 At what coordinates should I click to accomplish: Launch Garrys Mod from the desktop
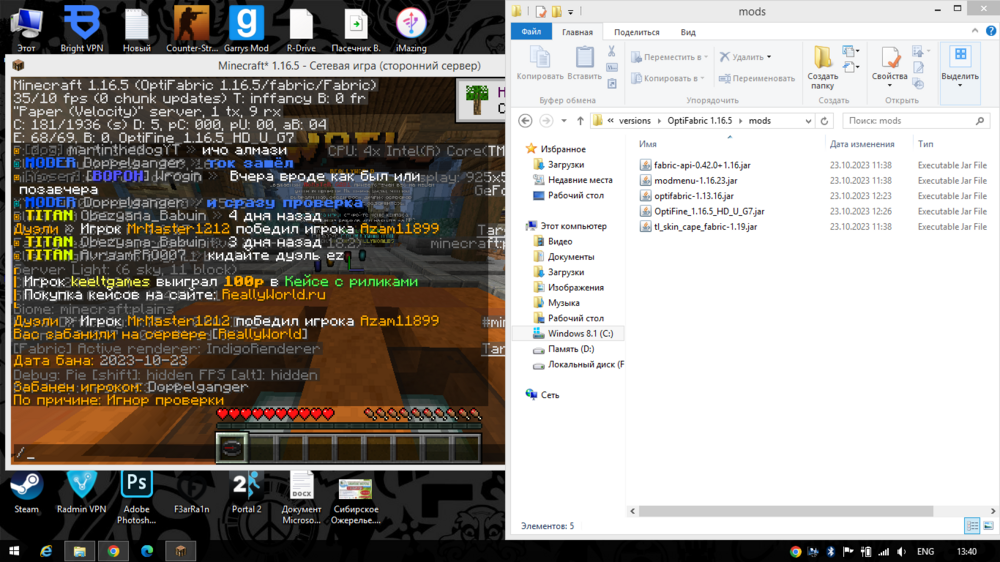click(246, 28)
